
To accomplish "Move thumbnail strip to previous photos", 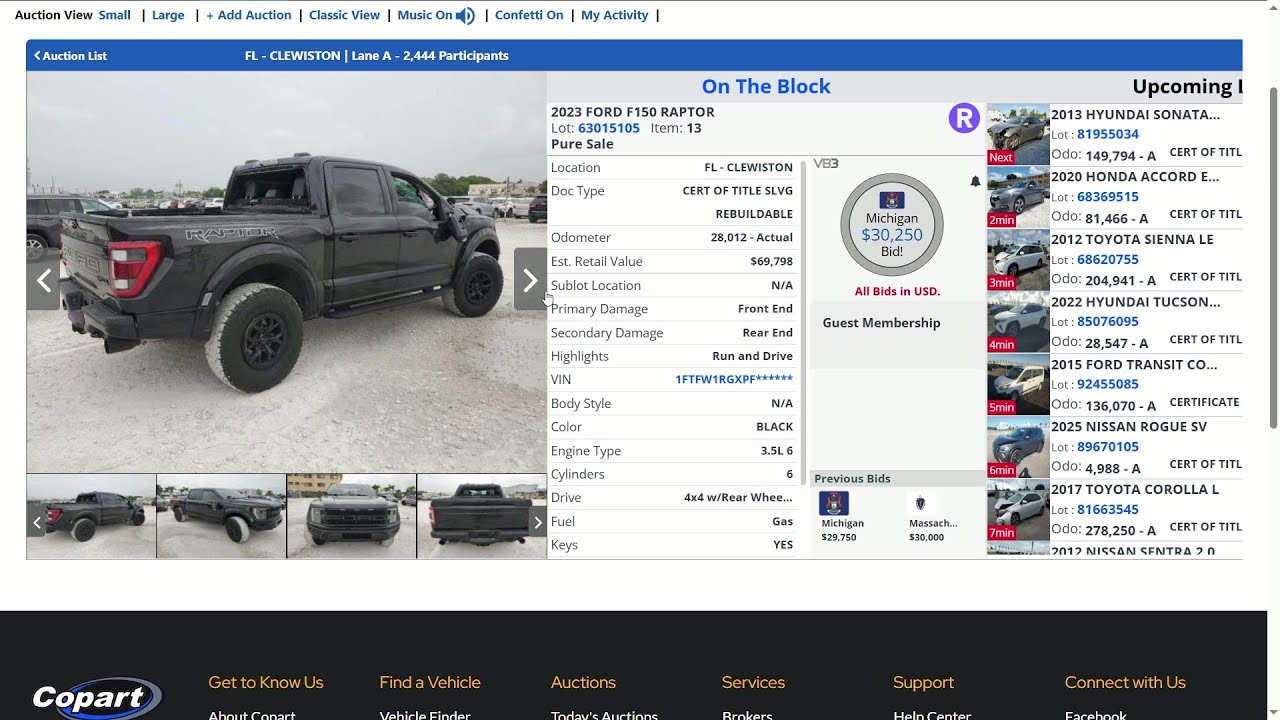I will point(37,521).
